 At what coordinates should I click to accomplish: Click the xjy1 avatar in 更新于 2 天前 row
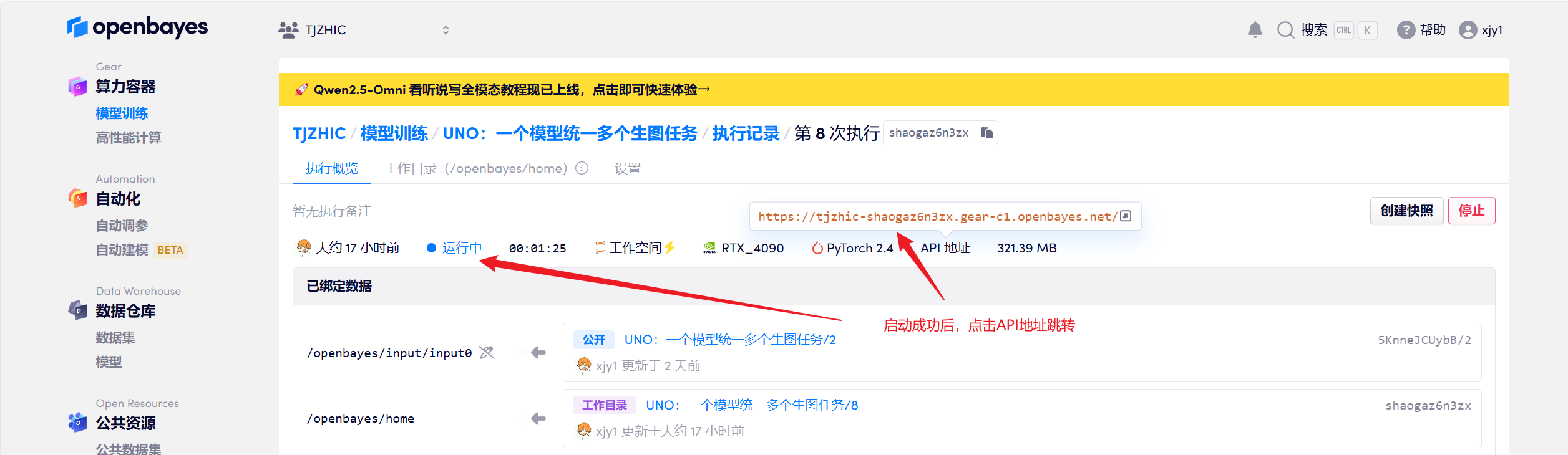pos(583,365)
